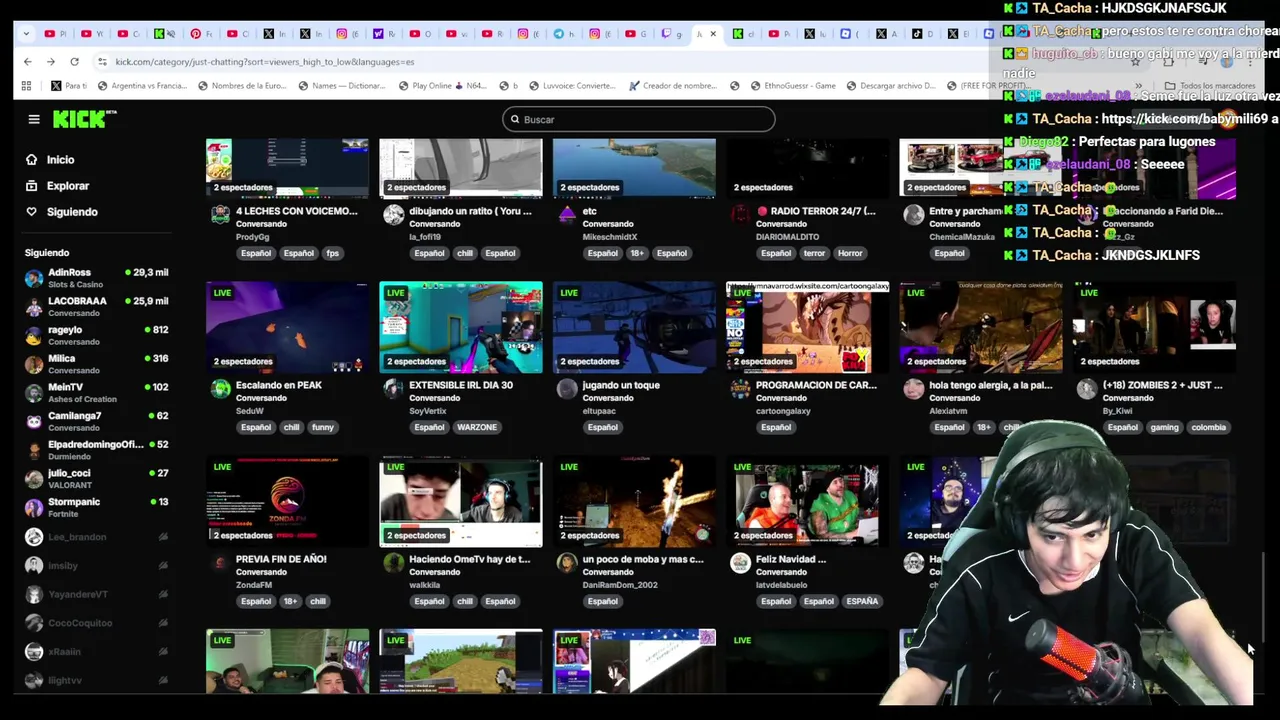Image resolution: width=1280 pixels, height=720 pixels.
Task: Open the Kick hamburger menu
Action: tap(33, 119)
